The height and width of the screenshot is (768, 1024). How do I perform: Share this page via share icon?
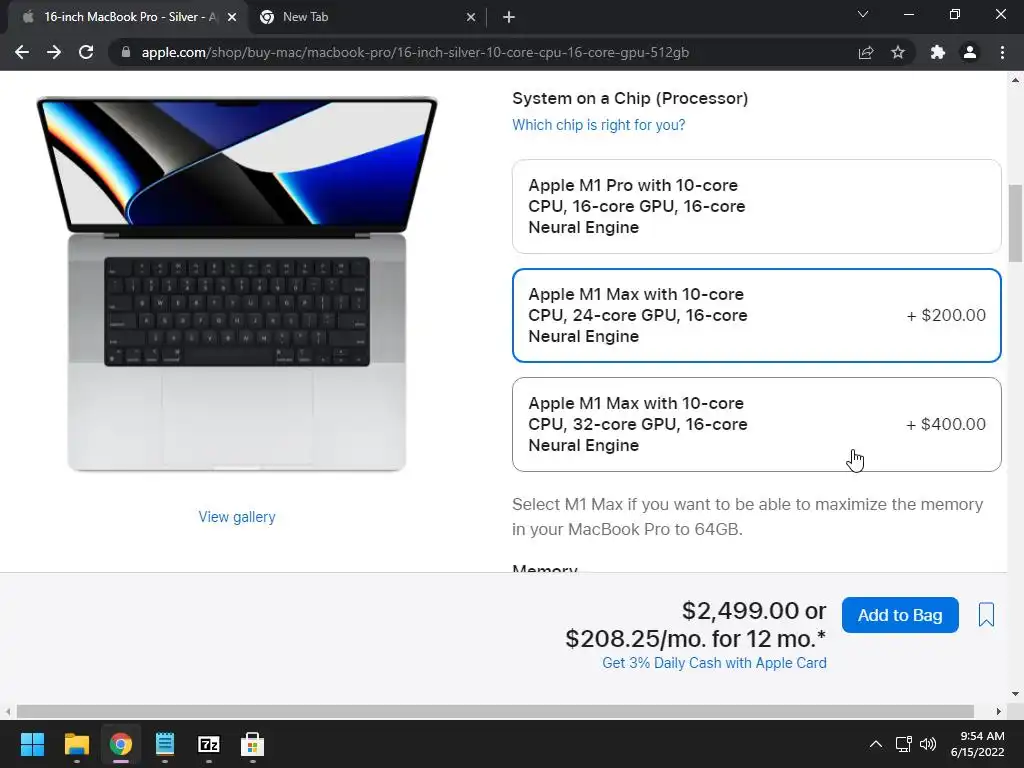tap(866, 52)
